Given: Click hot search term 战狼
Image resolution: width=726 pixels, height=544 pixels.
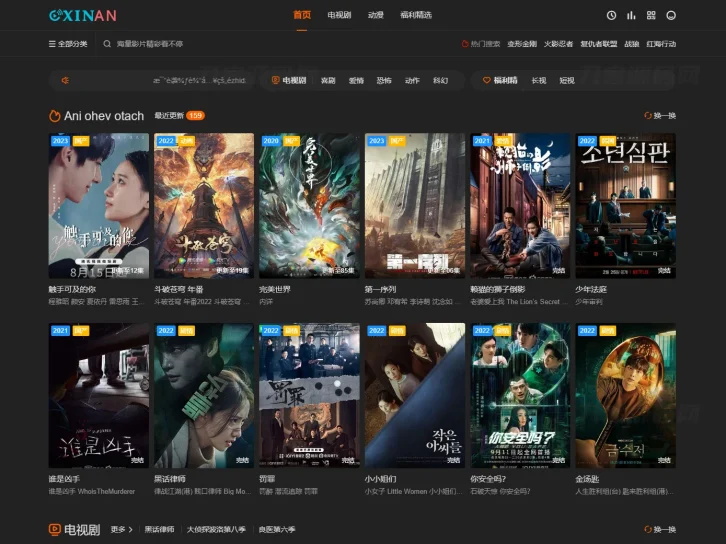Looking at the screenshot, I should (x=632, y=44).
